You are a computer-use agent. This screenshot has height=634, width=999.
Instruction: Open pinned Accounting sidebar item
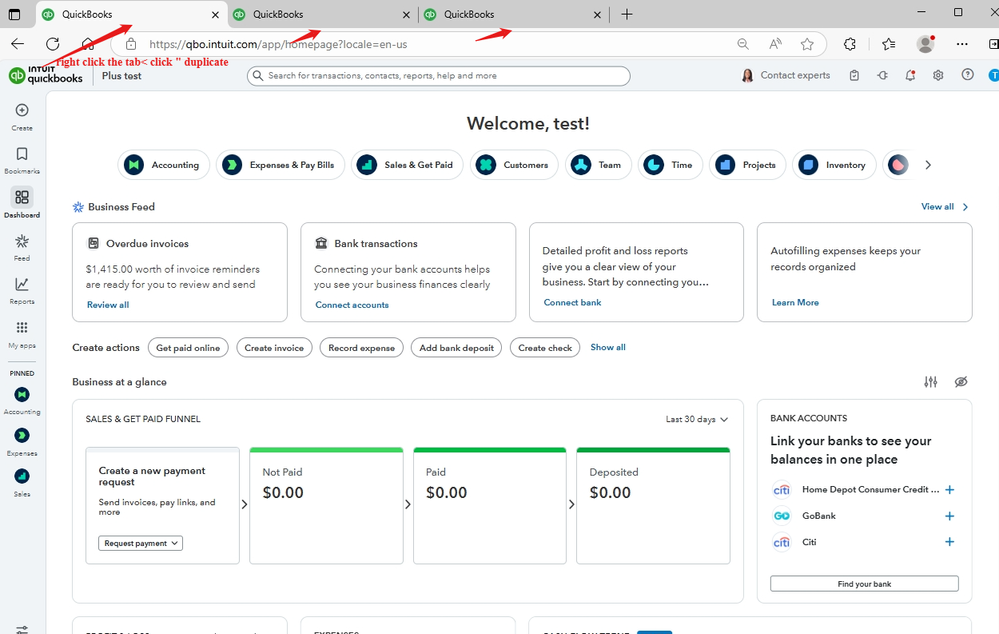tap(22, 401)
